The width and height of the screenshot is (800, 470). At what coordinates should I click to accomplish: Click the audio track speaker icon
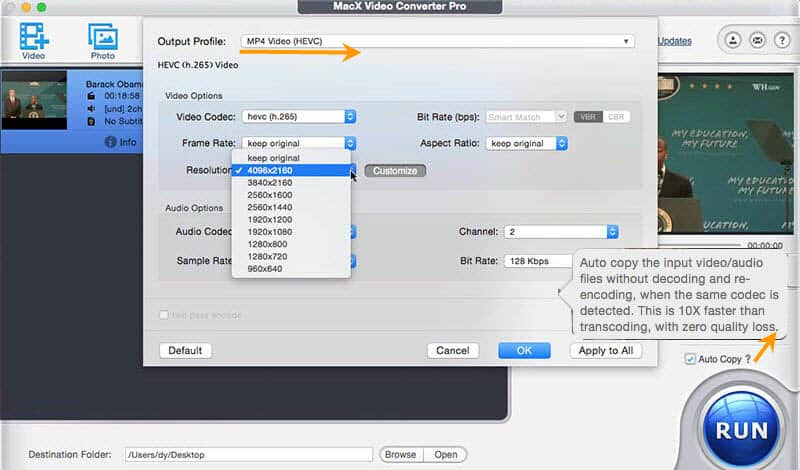[x=91, y=109]
